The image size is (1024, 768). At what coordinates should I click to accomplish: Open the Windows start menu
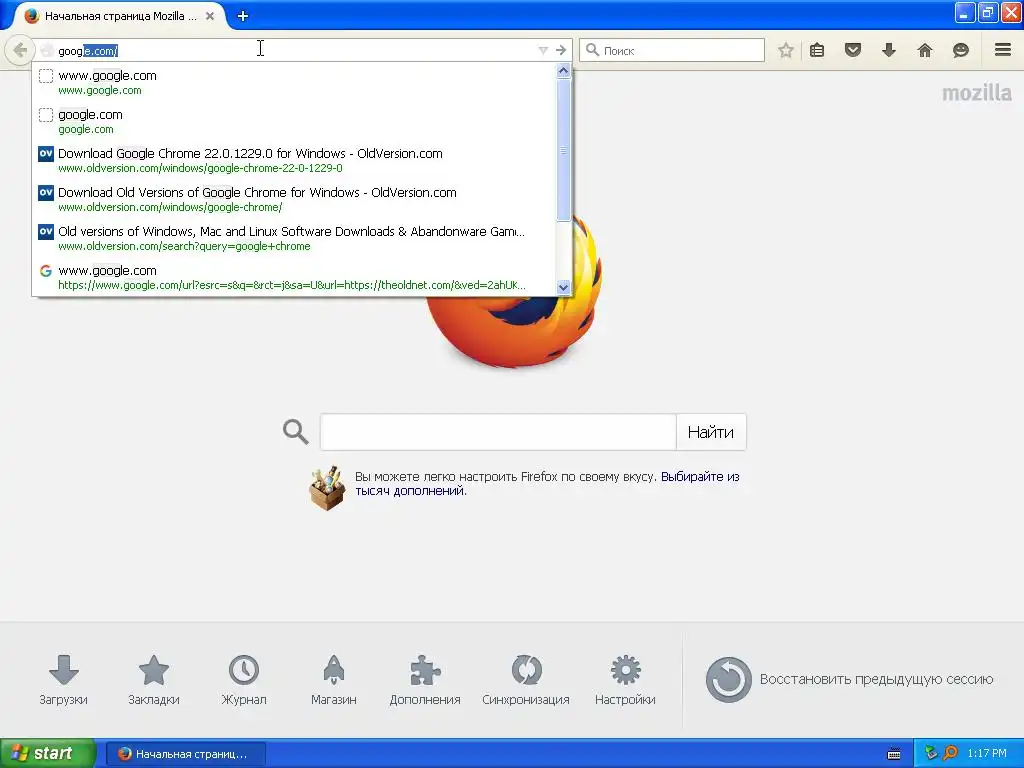pos(47,753)
